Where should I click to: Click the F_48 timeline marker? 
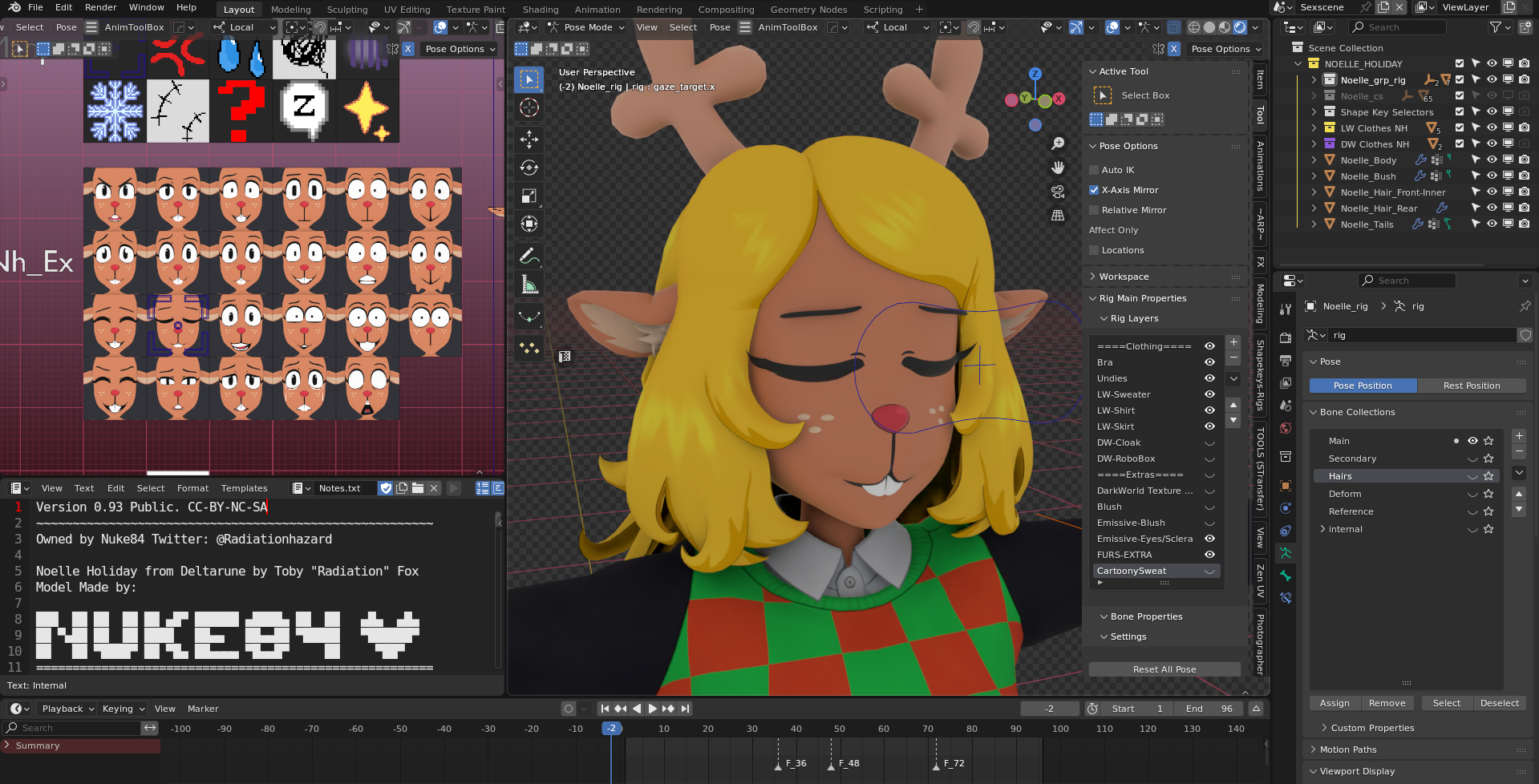coord(832,765)
